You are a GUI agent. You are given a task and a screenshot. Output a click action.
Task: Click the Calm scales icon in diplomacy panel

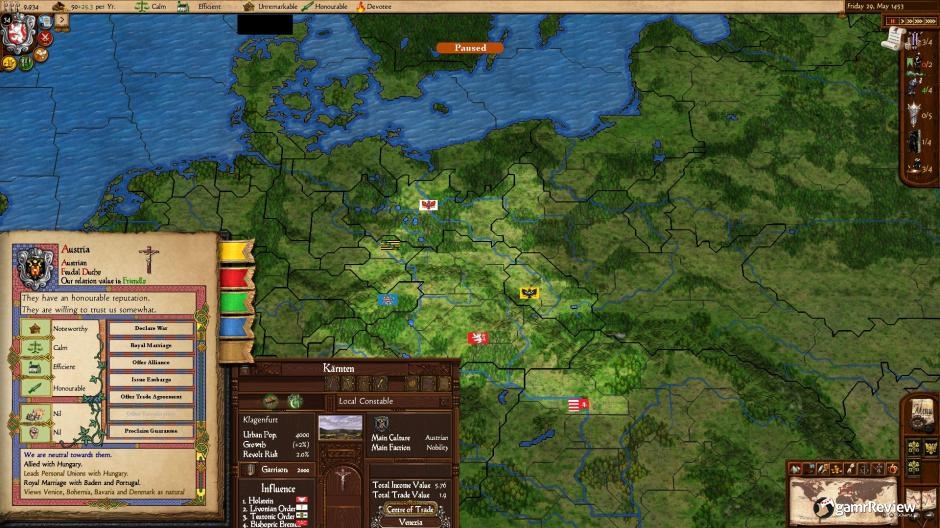35,348
